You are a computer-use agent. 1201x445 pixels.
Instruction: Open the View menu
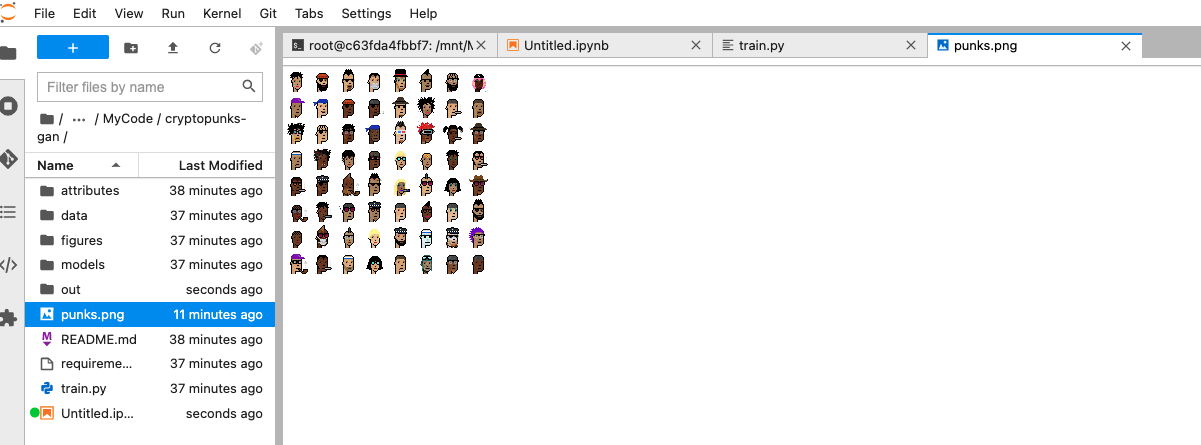coord(129,14)
